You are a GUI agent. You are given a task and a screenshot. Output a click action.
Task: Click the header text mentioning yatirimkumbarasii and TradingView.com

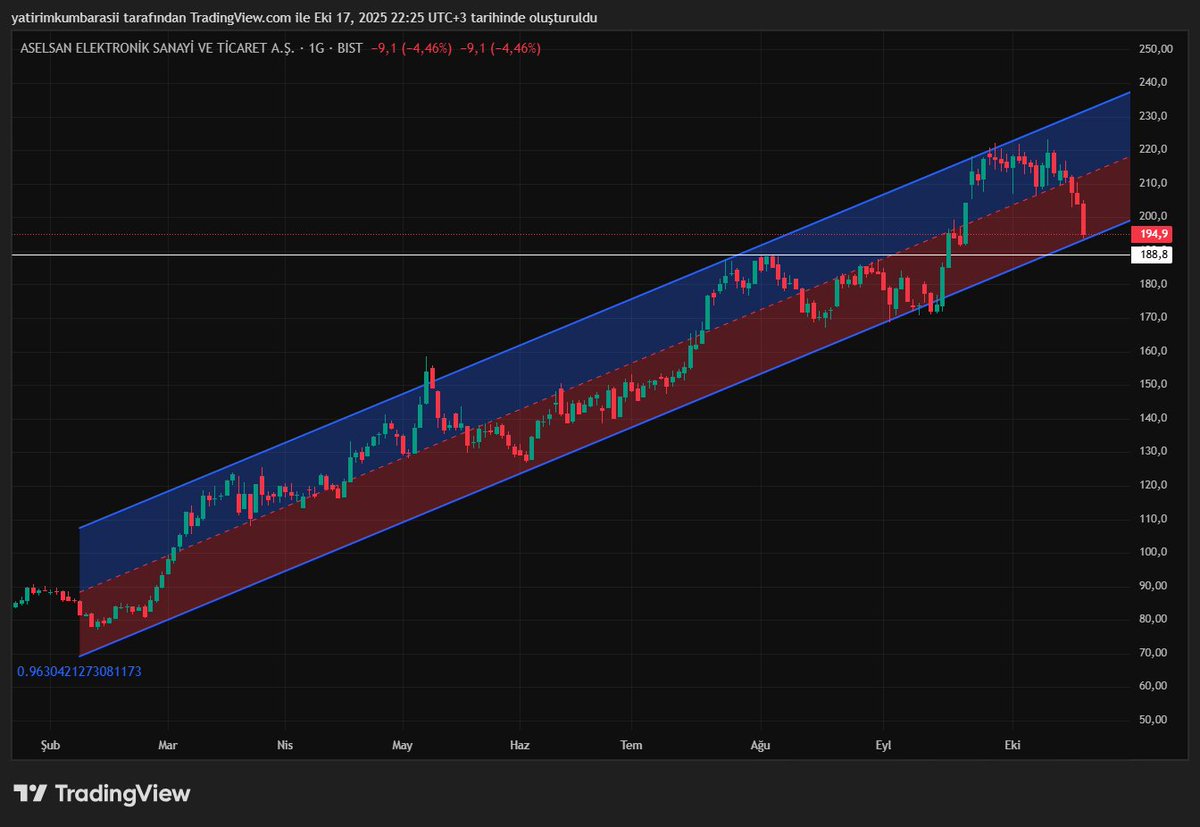click(x=303, y=18)
